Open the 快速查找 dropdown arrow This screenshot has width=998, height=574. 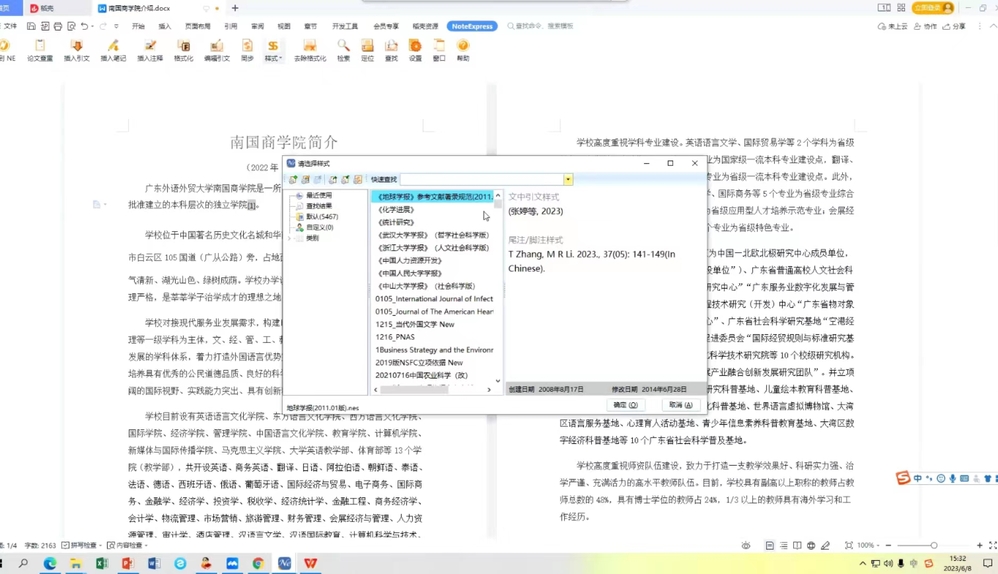568,180
